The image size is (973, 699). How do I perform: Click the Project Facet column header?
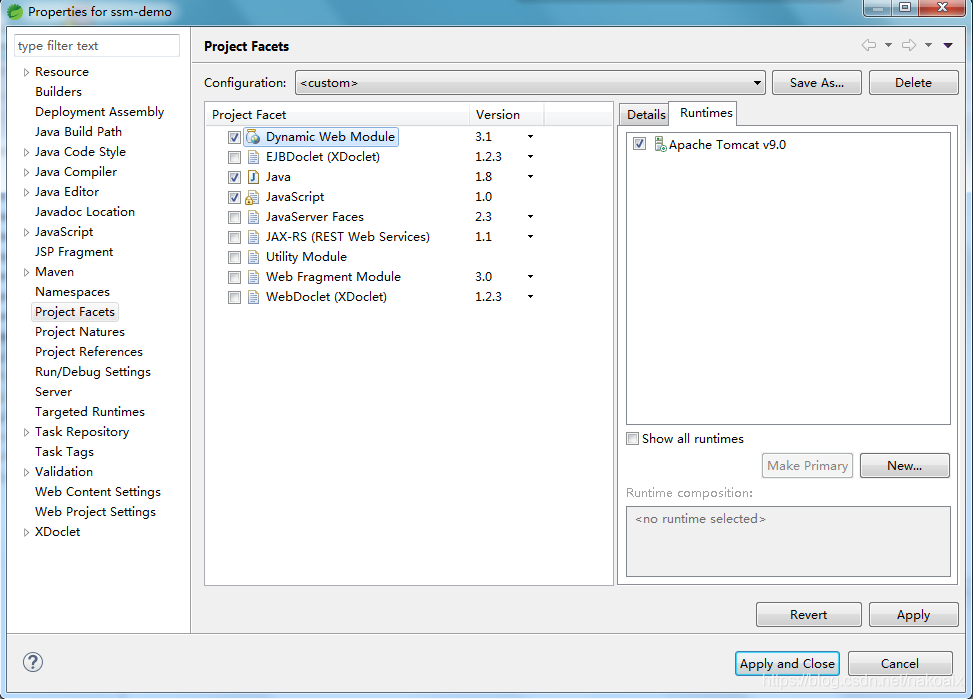pos(337,115)
